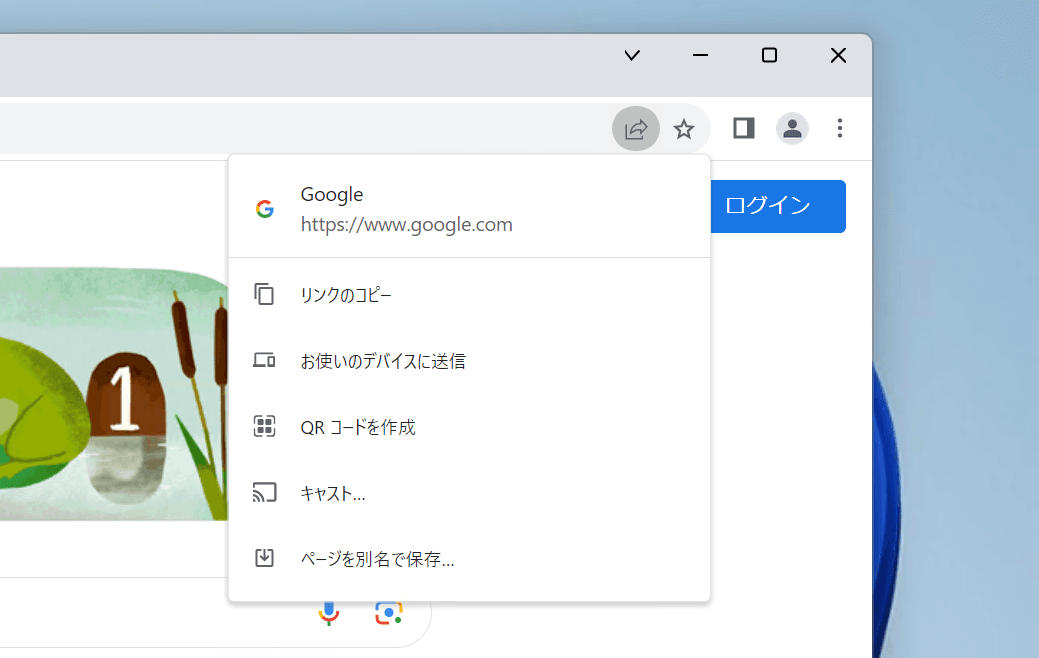Click the cast icon
The image size is (1039, 658).
264,493
